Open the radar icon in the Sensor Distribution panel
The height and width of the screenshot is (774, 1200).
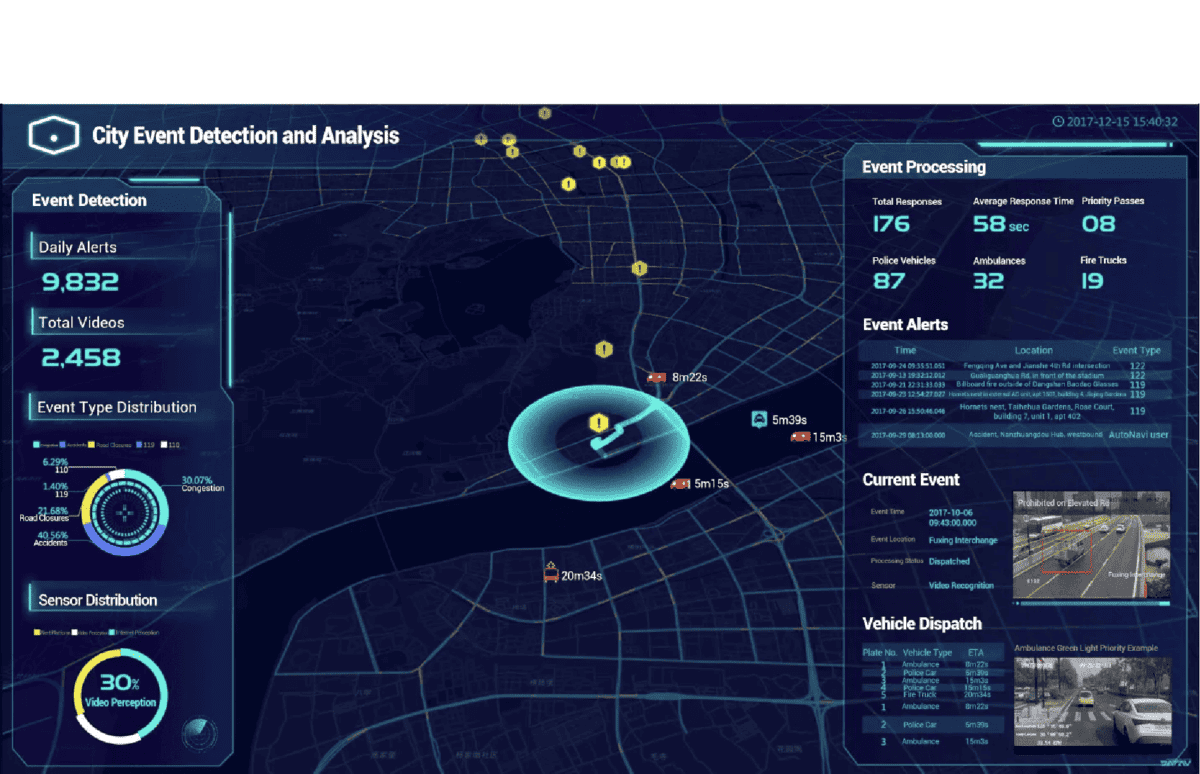tap(197, 734)
